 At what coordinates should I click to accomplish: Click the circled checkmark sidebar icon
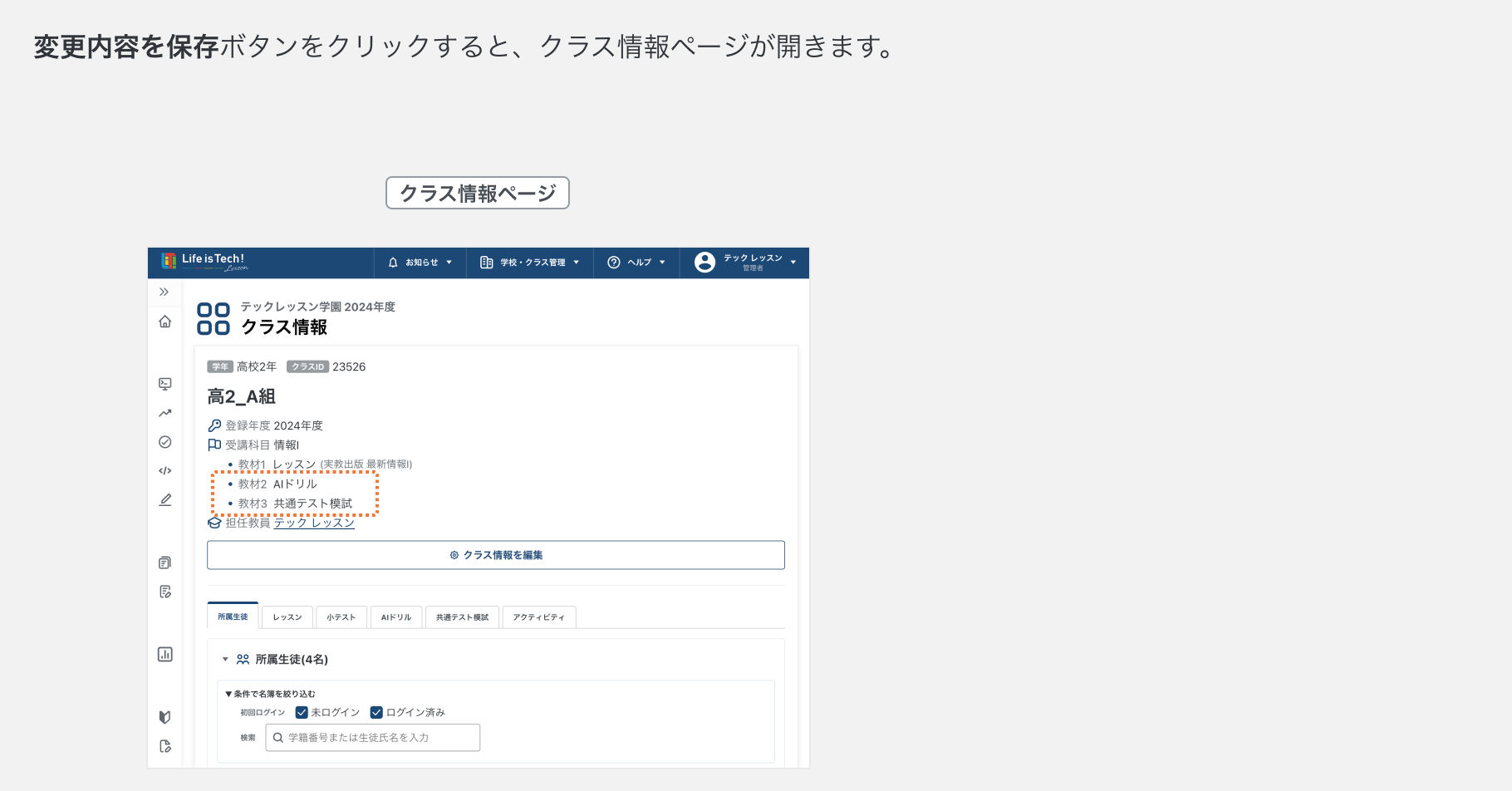pos(165,442)
